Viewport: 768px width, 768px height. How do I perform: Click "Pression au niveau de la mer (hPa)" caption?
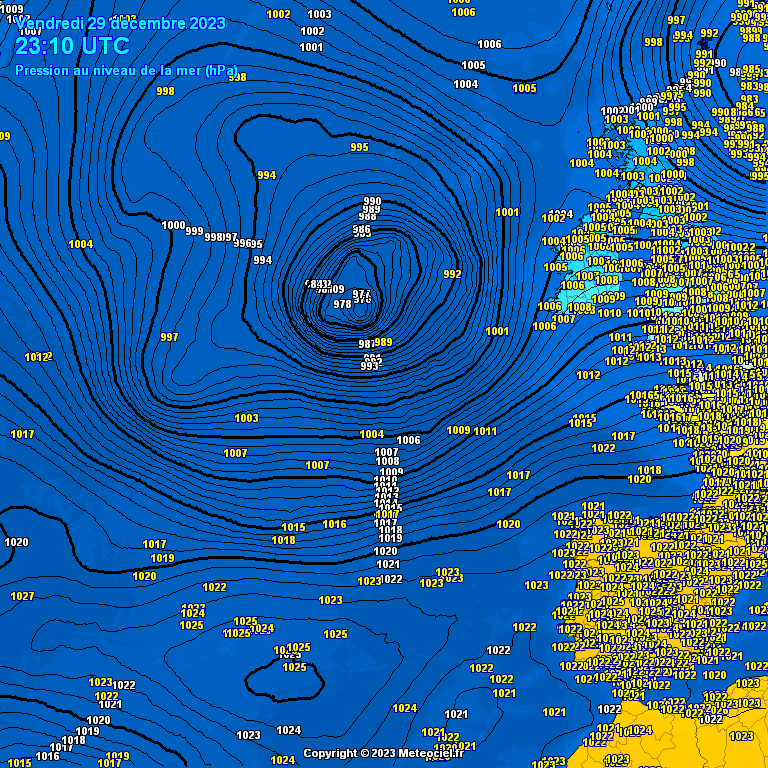126,71
